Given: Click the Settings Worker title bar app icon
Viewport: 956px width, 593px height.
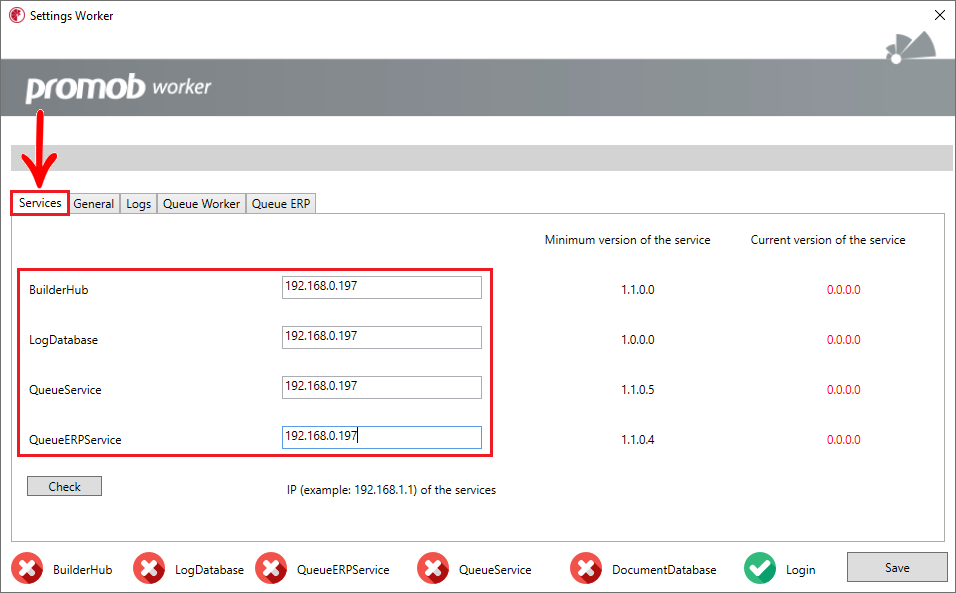Looking at the screenshot, I should pos(16,15).
